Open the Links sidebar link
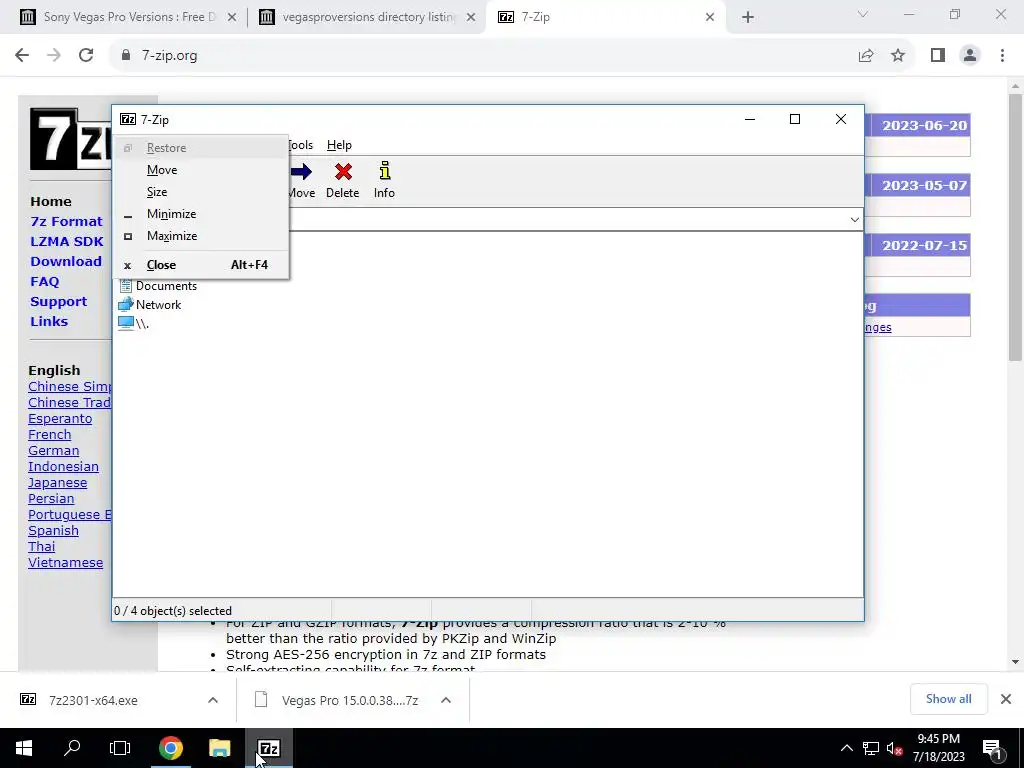 (x=49, y=322)
